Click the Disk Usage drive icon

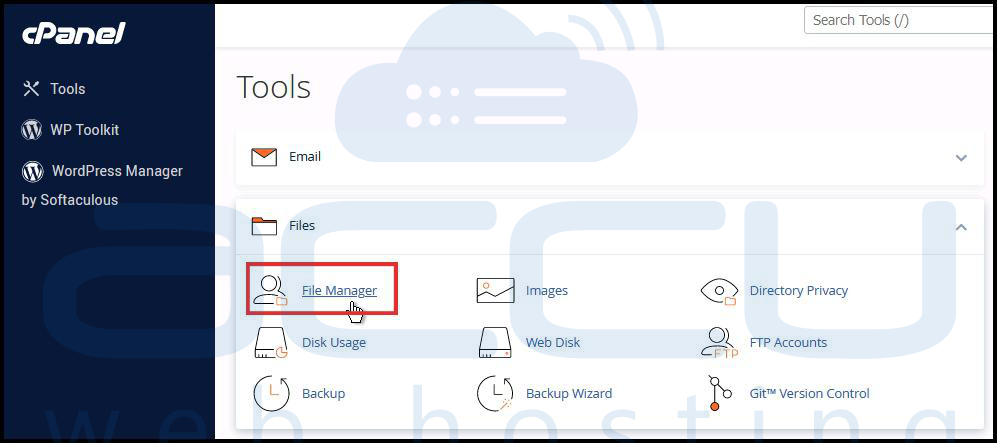271,343
